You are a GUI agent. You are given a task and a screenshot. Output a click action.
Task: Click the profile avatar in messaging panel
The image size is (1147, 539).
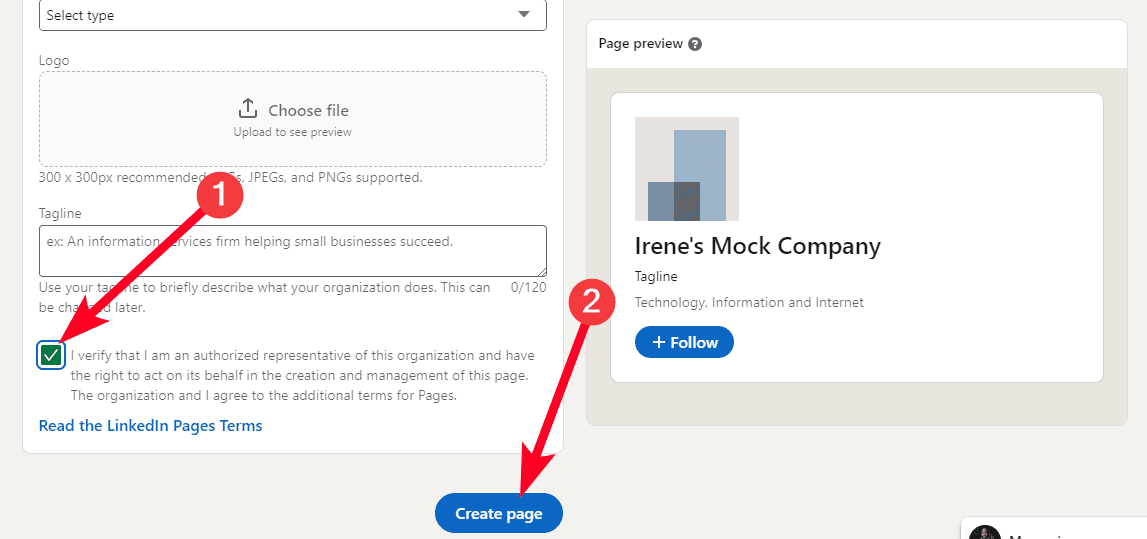click(984, 533)
